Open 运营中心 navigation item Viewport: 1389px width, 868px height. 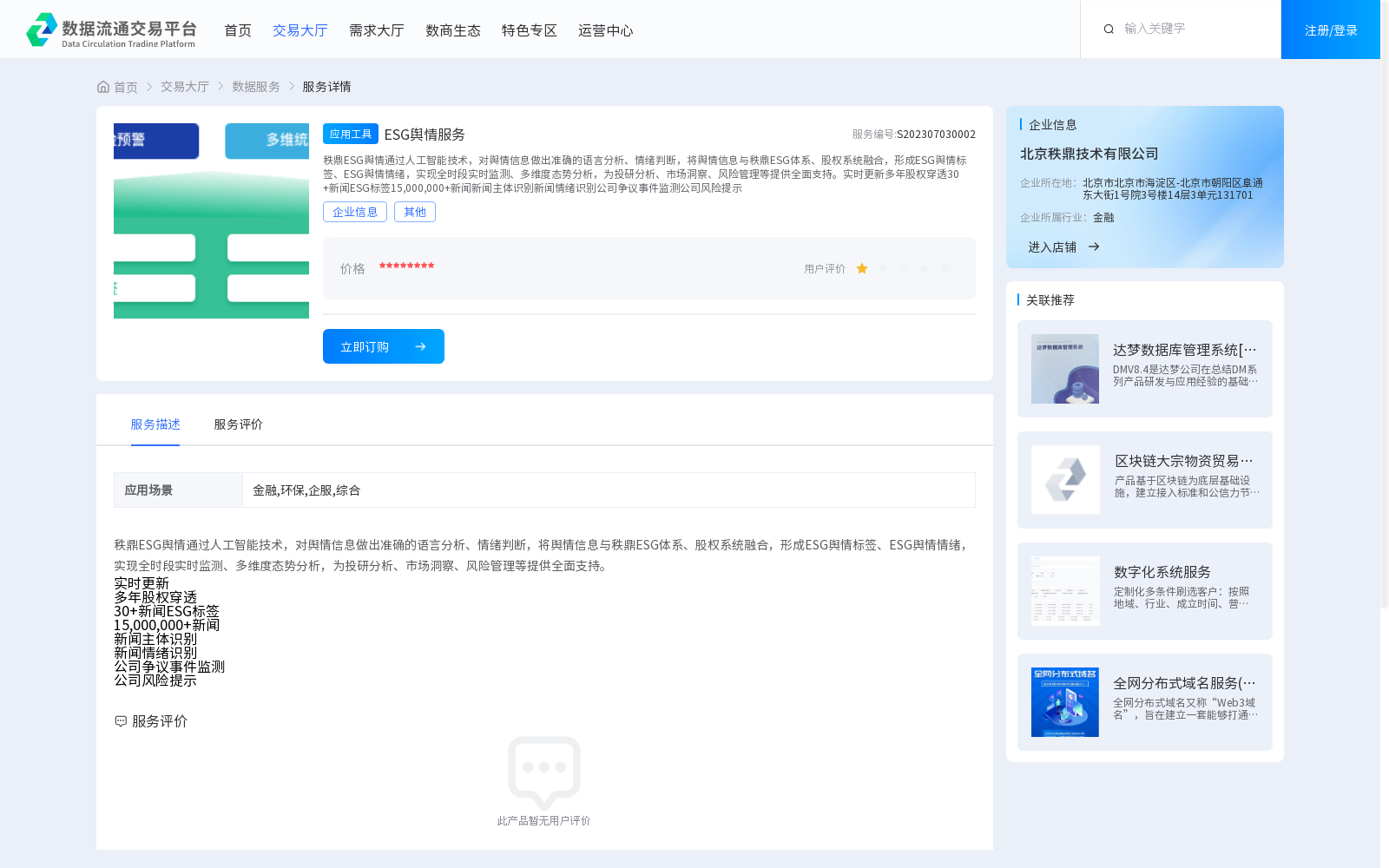pyautogui.click(x=606, y=30)
